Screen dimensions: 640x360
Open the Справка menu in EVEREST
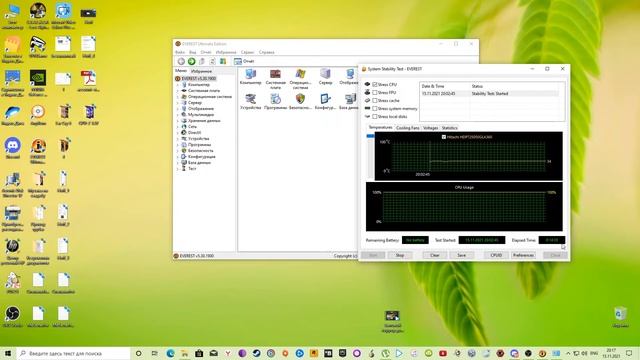tap(267, 52)
